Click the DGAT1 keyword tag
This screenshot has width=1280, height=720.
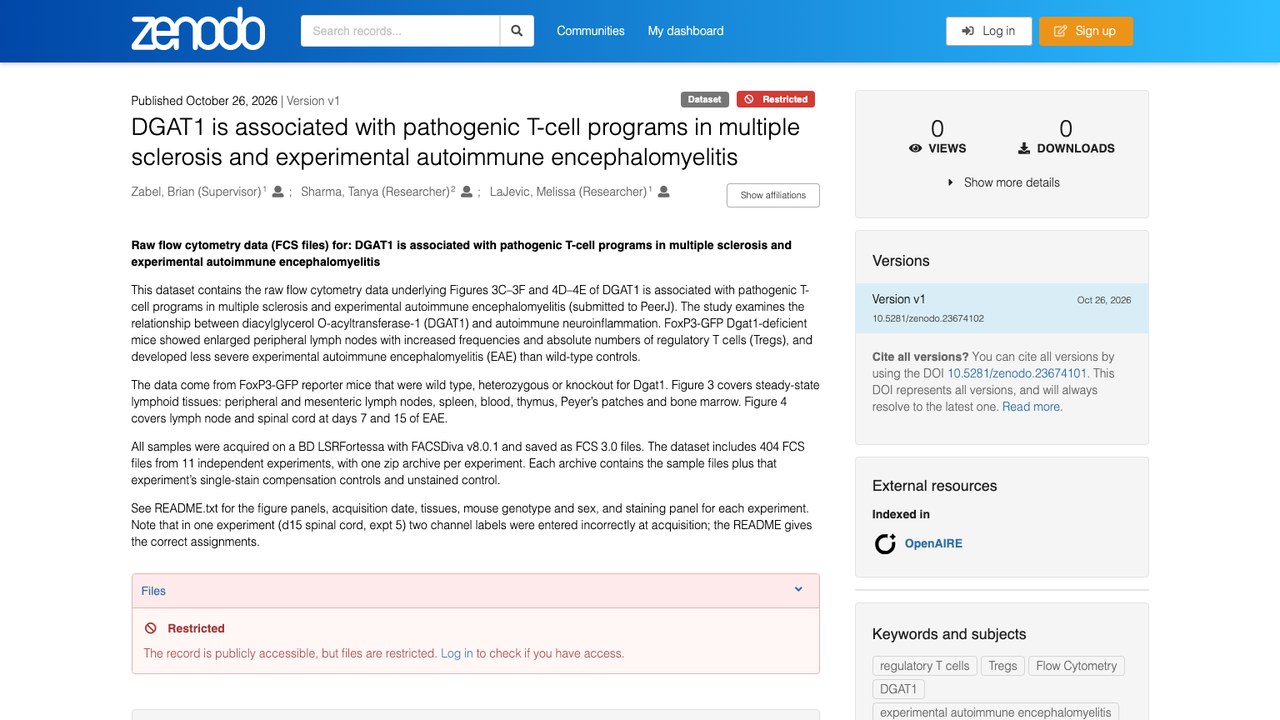coord(898,689)
